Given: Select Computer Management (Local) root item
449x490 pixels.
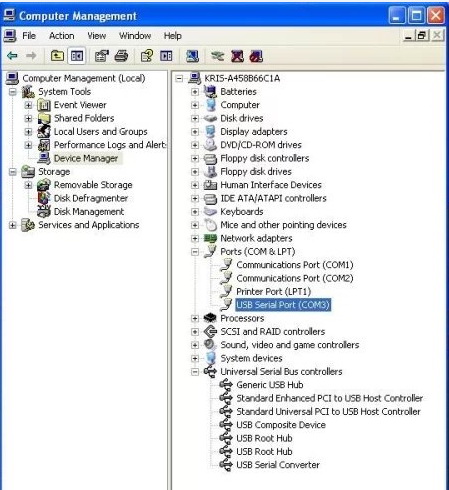Looking at the screenshot, I should coord(84,78).
